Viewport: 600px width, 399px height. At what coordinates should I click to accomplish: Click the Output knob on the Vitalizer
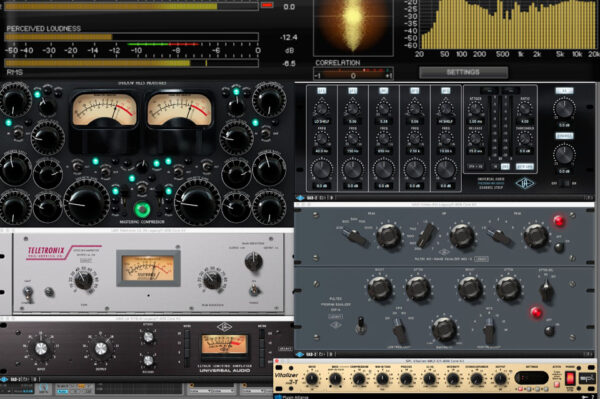(x=500, y=379)
